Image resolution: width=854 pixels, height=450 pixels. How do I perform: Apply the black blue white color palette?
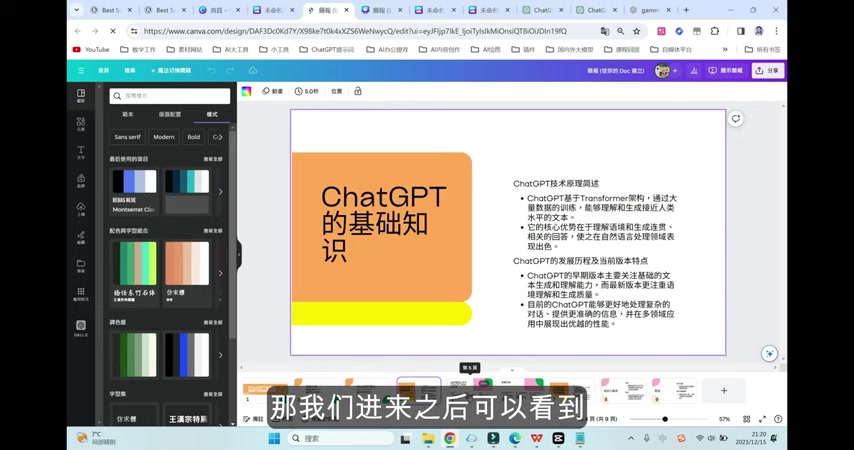pos(187,355)
